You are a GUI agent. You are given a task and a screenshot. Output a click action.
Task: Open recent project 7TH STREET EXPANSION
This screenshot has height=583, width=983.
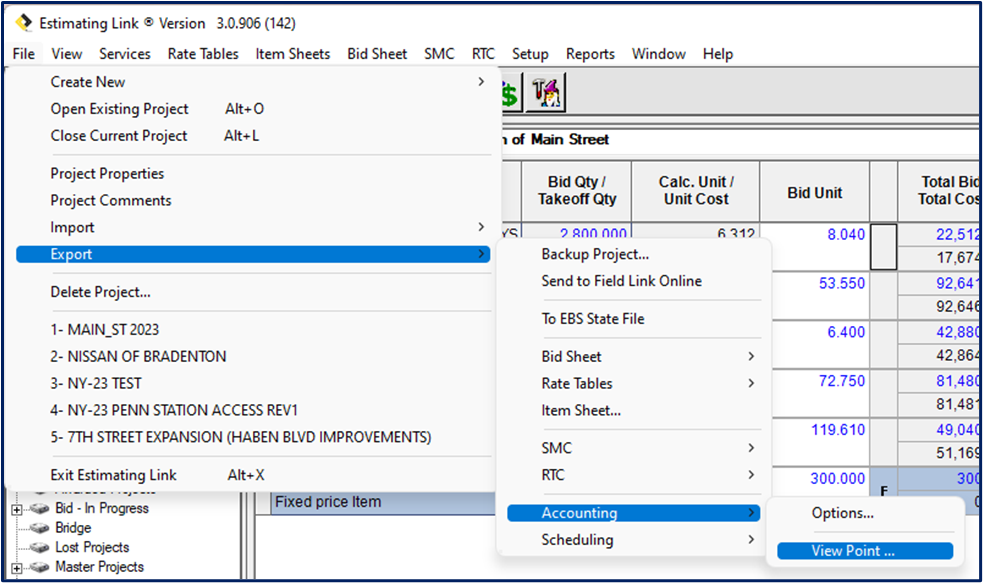pos(253,438)
